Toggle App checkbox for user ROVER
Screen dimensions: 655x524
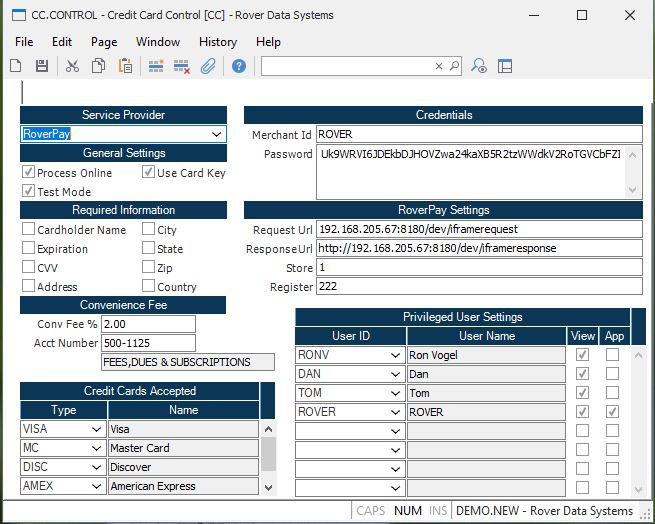pos(612,412)
